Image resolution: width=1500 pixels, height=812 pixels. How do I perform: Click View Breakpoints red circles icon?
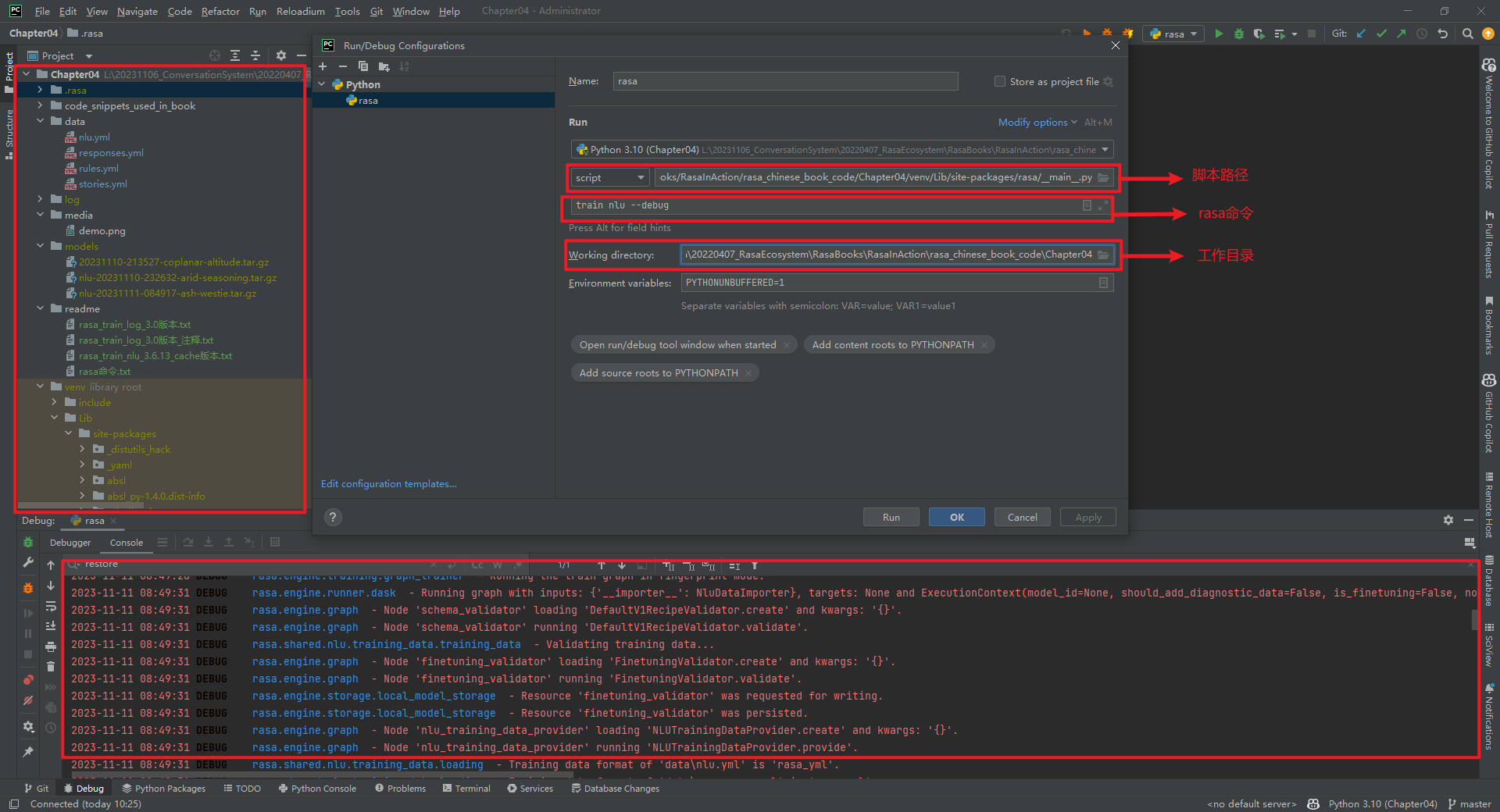[28, 680]
